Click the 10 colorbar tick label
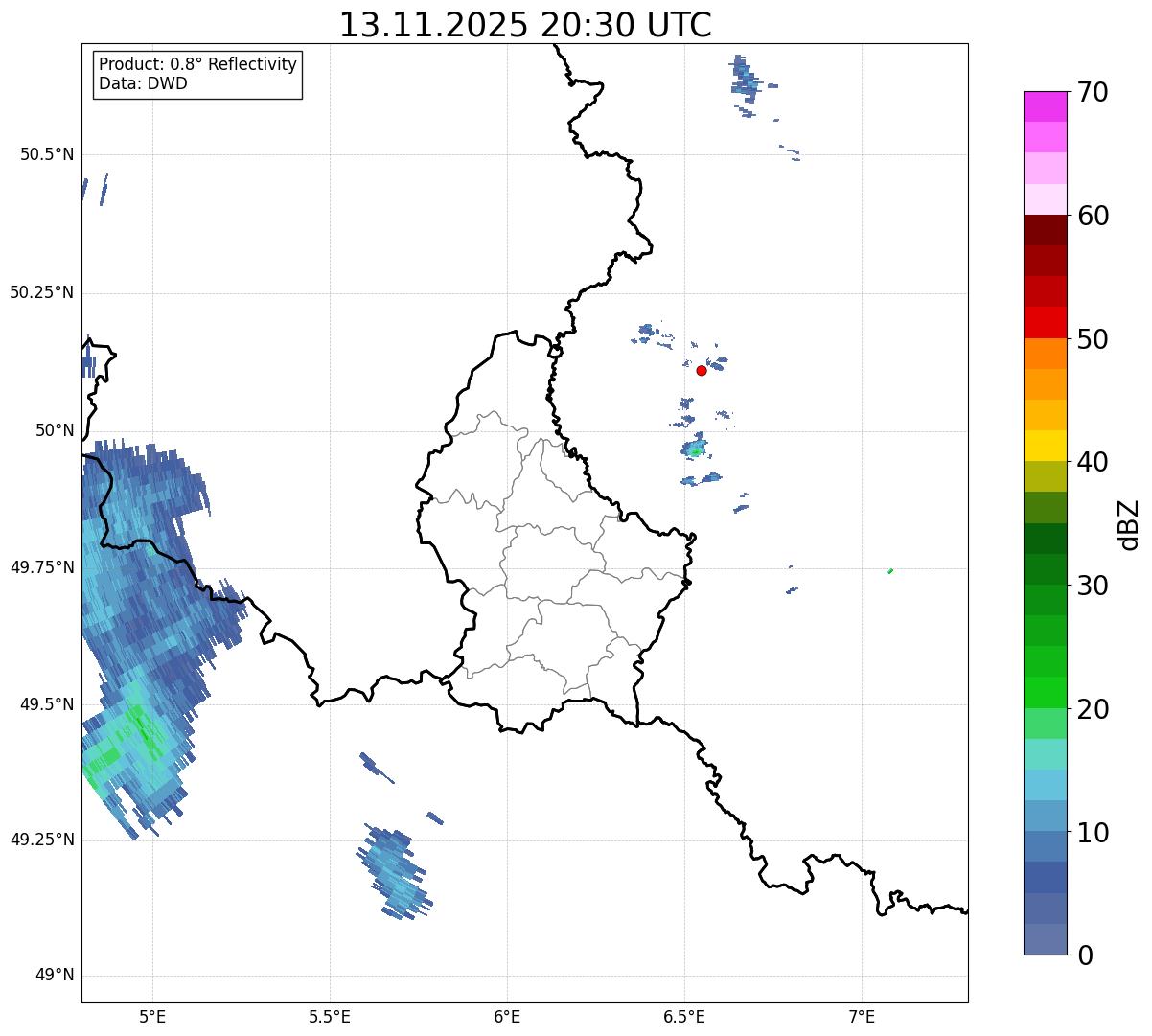 1092,833
